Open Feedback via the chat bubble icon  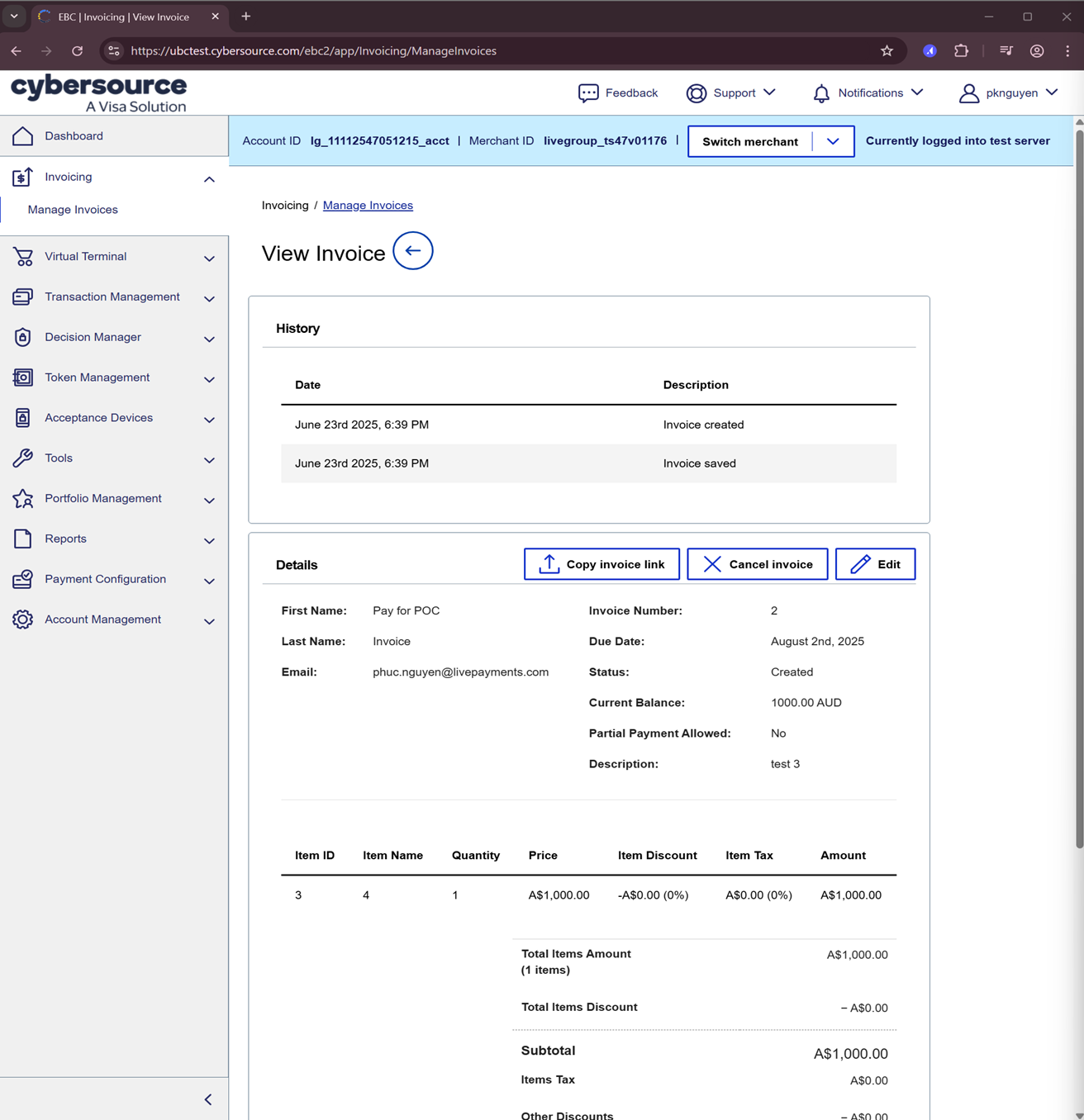coord(588,93)
